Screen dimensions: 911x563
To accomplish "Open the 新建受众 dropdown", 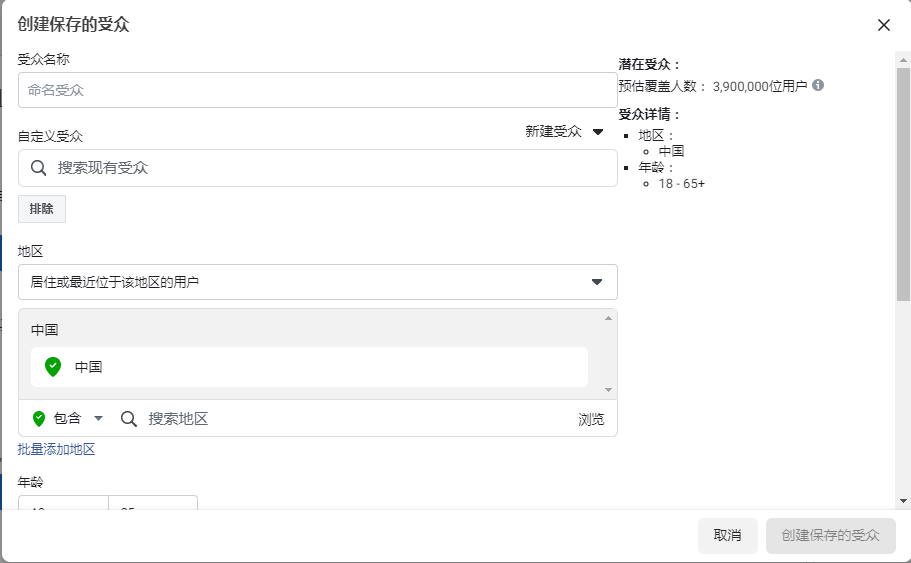I will click(x=565, y=132).
